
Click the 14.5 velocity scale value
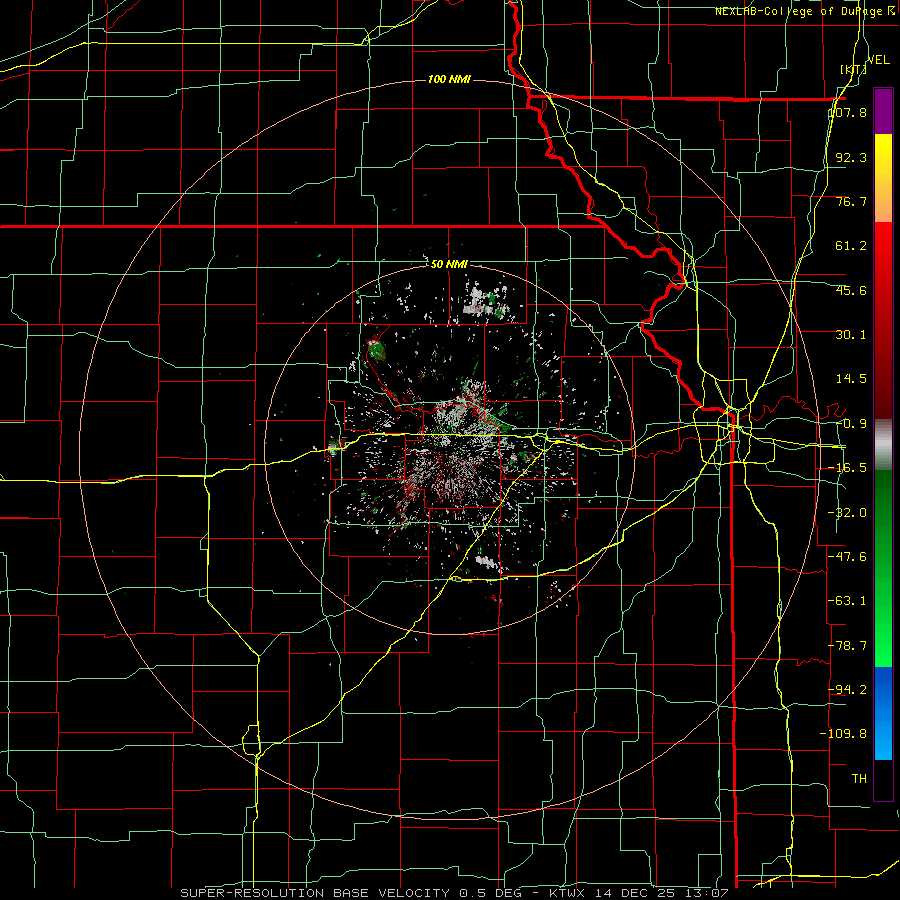point(851,379)
